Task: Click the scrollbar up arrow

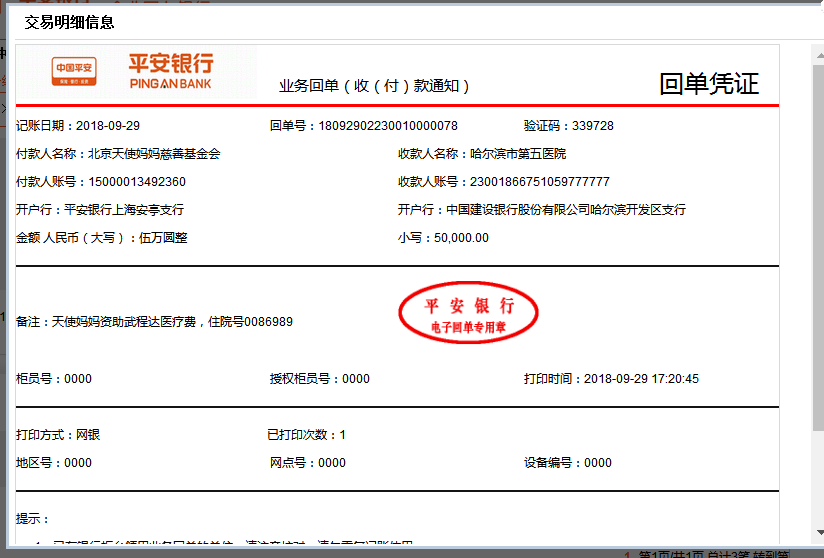Action: click(820, 55)
